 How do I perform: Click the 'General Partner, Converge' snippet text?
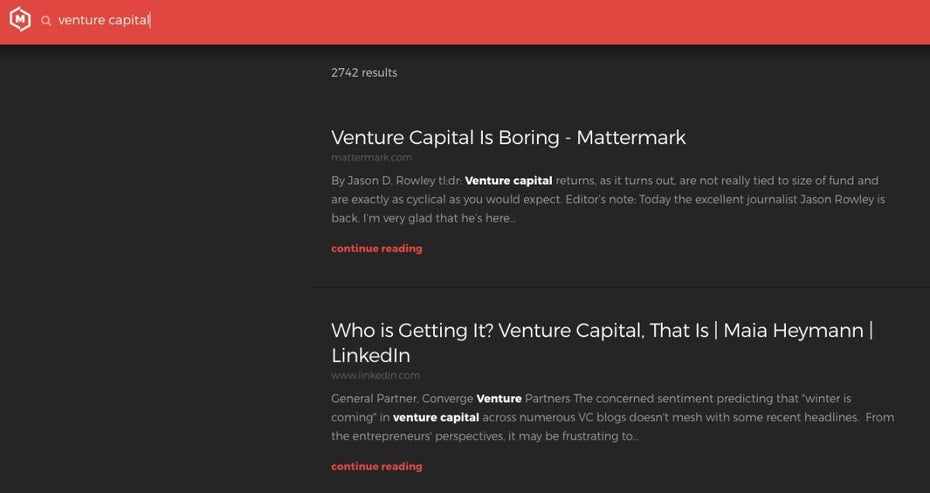click(x=402, y=399)
